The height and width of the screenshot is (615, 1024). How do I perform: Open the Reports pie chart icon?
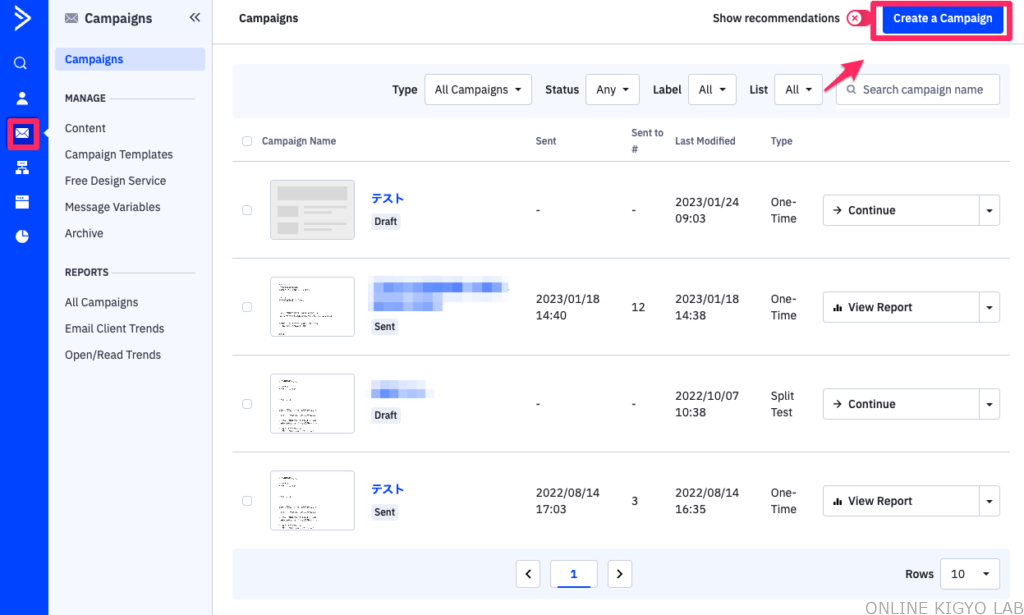pos(22,237)
